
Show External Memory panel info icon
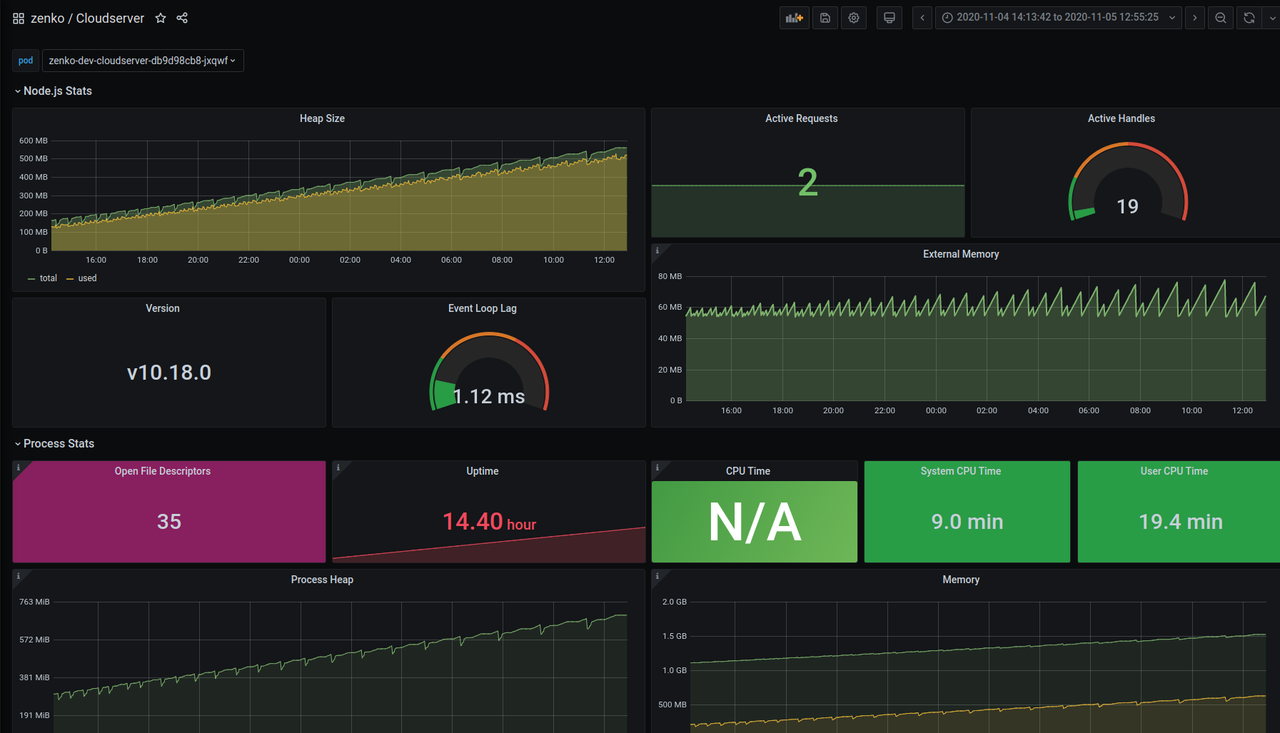pyautogui.click(x=657, y=251)
